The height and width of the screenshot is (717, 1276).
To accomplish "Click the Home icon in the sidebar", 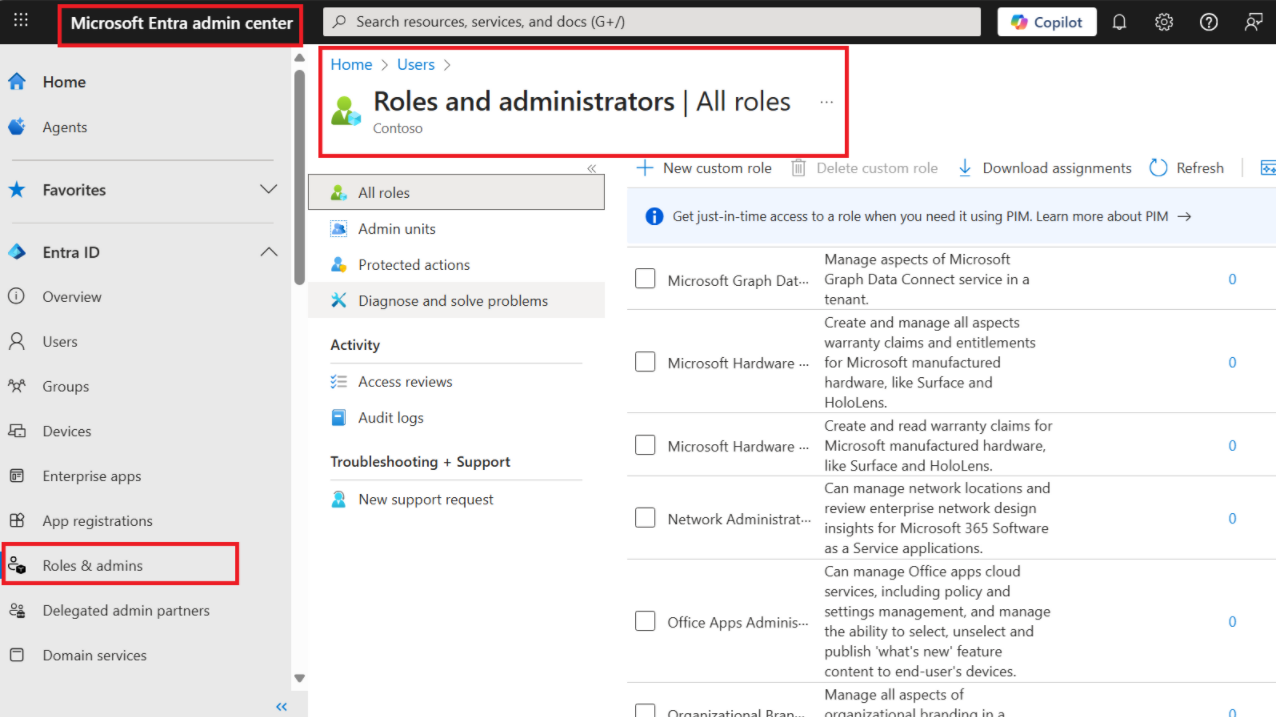I will pyautogui.click(x=16, y=82).
